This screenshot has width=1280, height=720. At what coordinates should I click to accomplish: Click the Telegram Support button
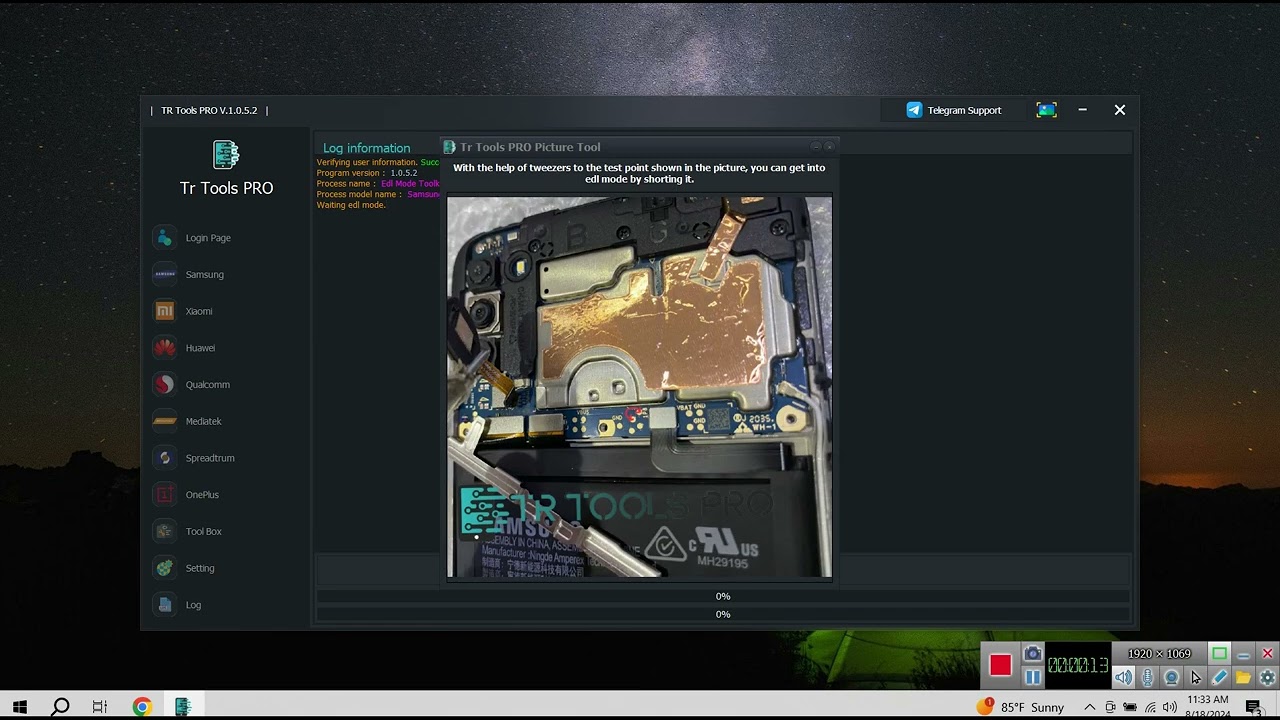954,110
